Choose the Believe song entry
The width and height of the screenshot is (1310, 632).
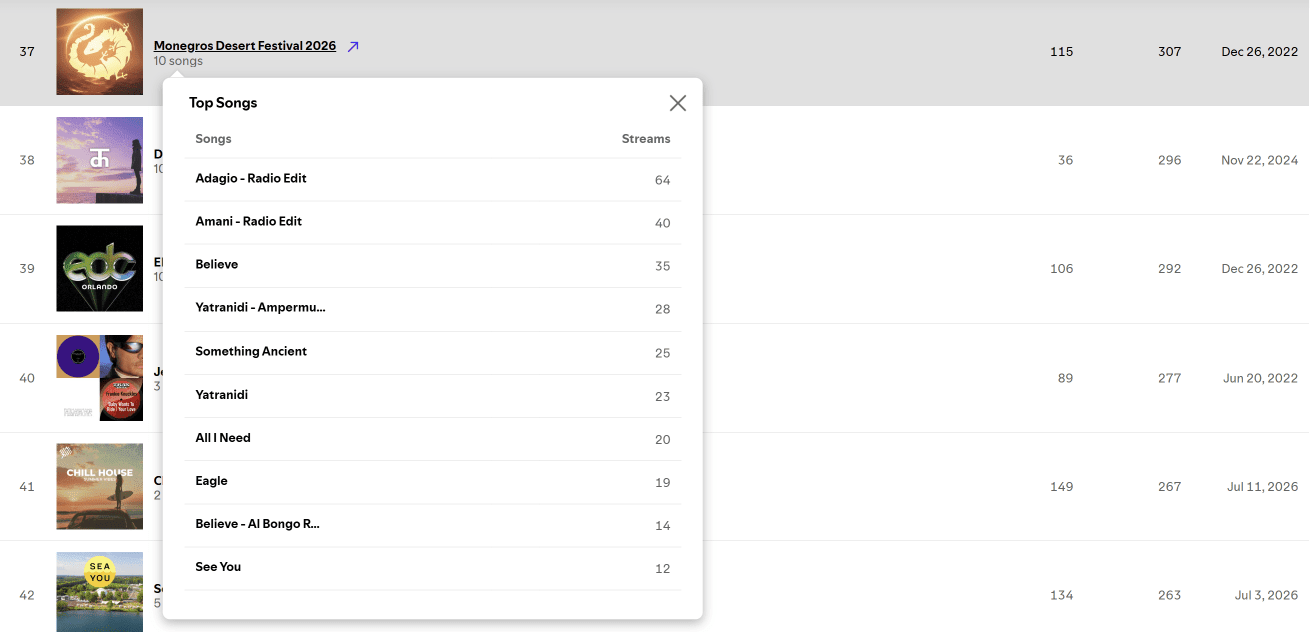click(433, 265)
